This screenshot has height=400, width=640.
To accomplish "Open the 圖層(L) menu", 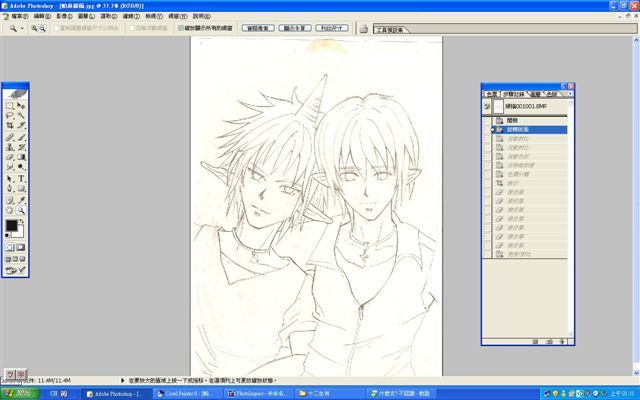I will pyautogui.click(x=86, y=16).
